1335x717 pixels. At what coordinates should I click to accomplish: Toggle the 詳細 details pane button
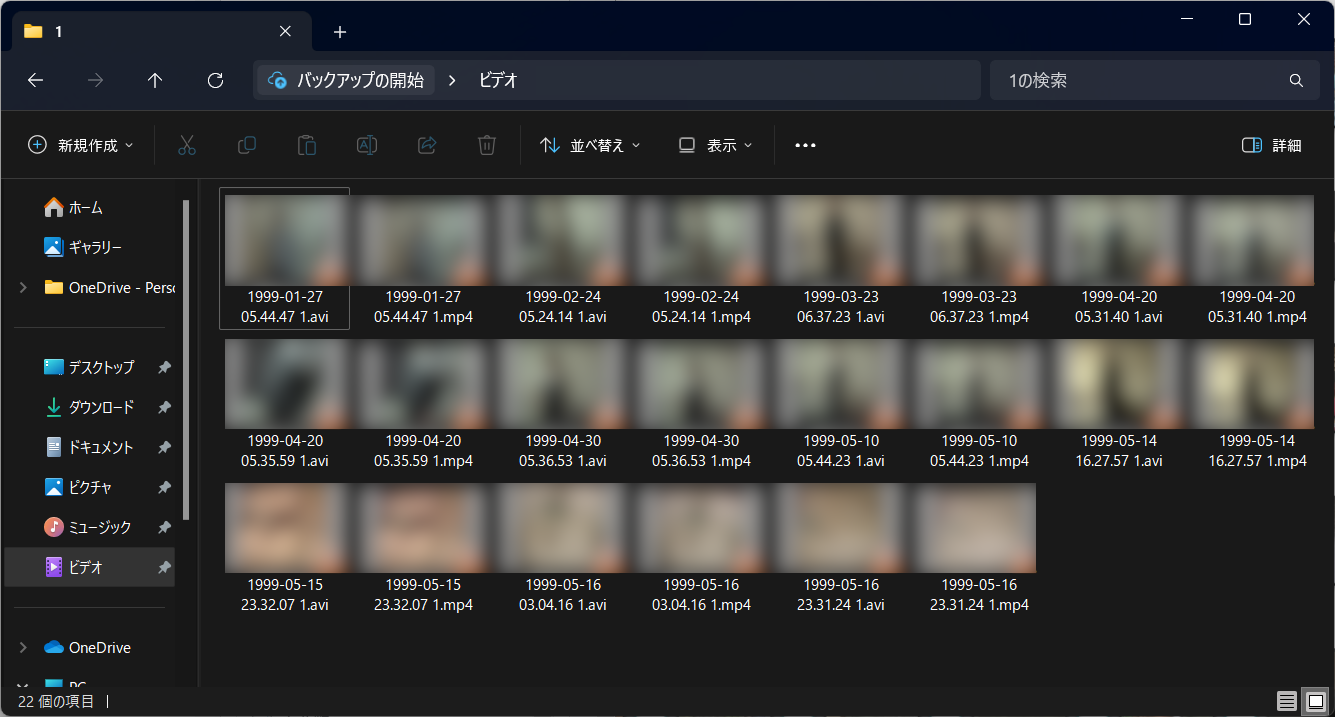[x=1272, y=145]
